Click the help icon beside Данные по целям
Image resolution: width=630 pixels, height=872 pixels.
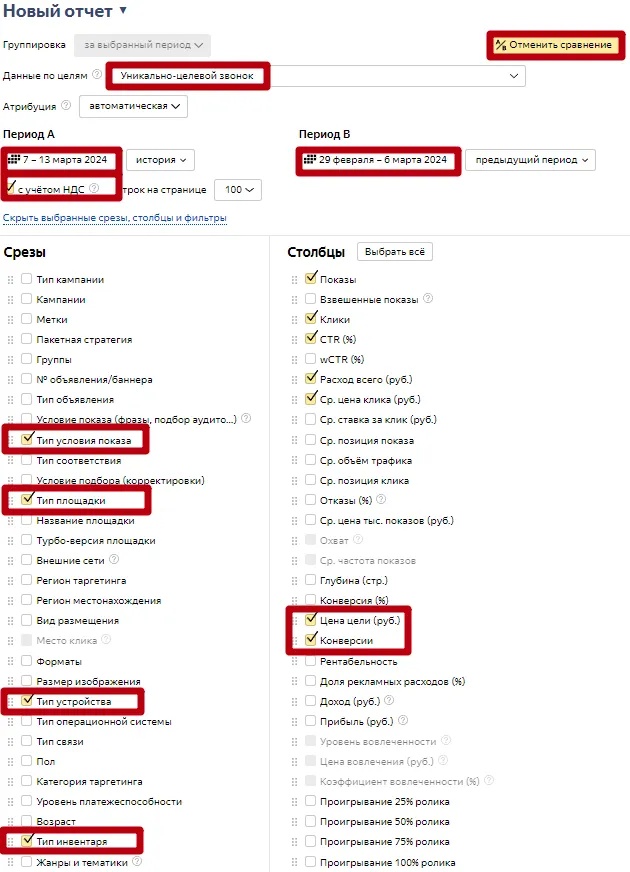(x=97, y=75)
